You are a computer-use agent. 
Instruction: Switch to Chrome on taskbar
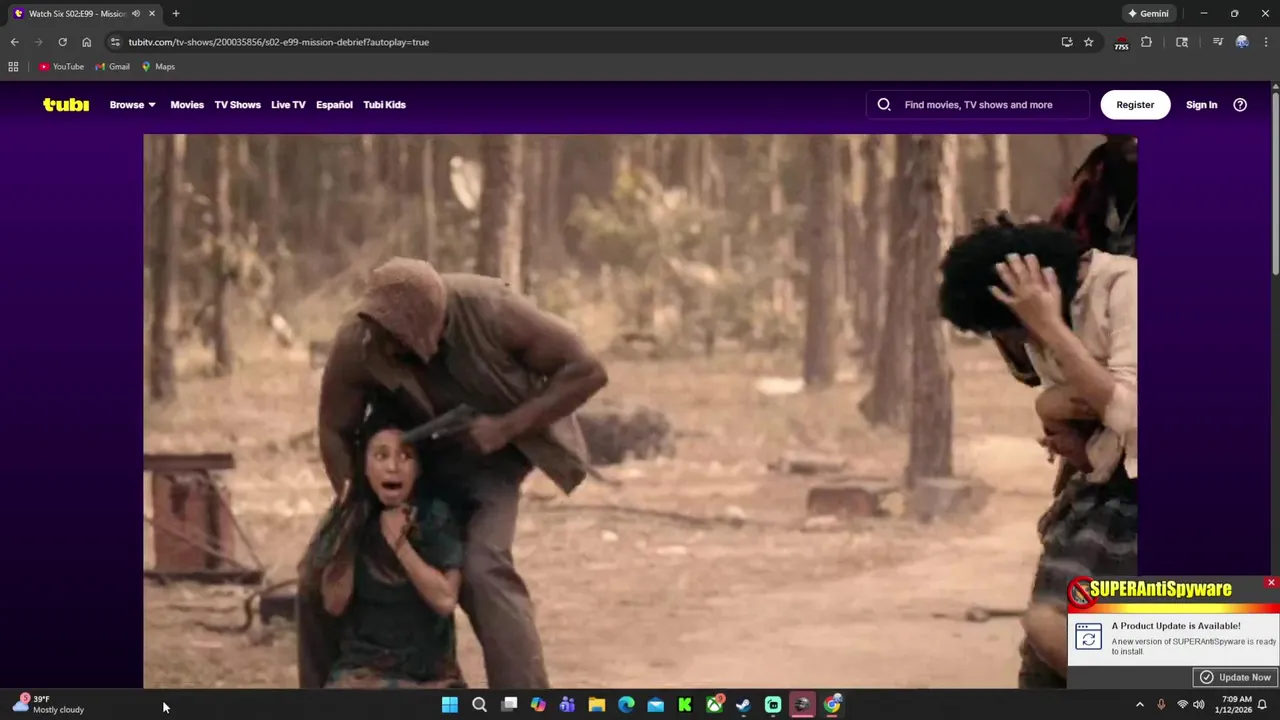(x=832, y=705)
